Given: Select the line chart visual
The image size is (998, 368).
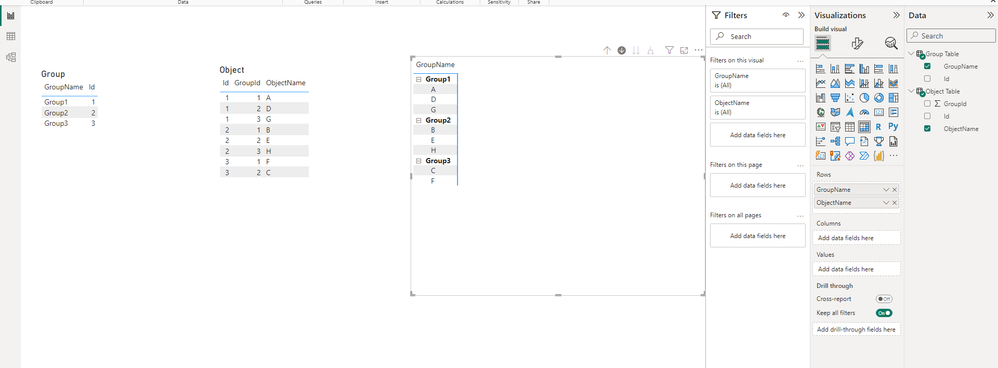Looking at the screenshot, I should (x=820, y=83).
